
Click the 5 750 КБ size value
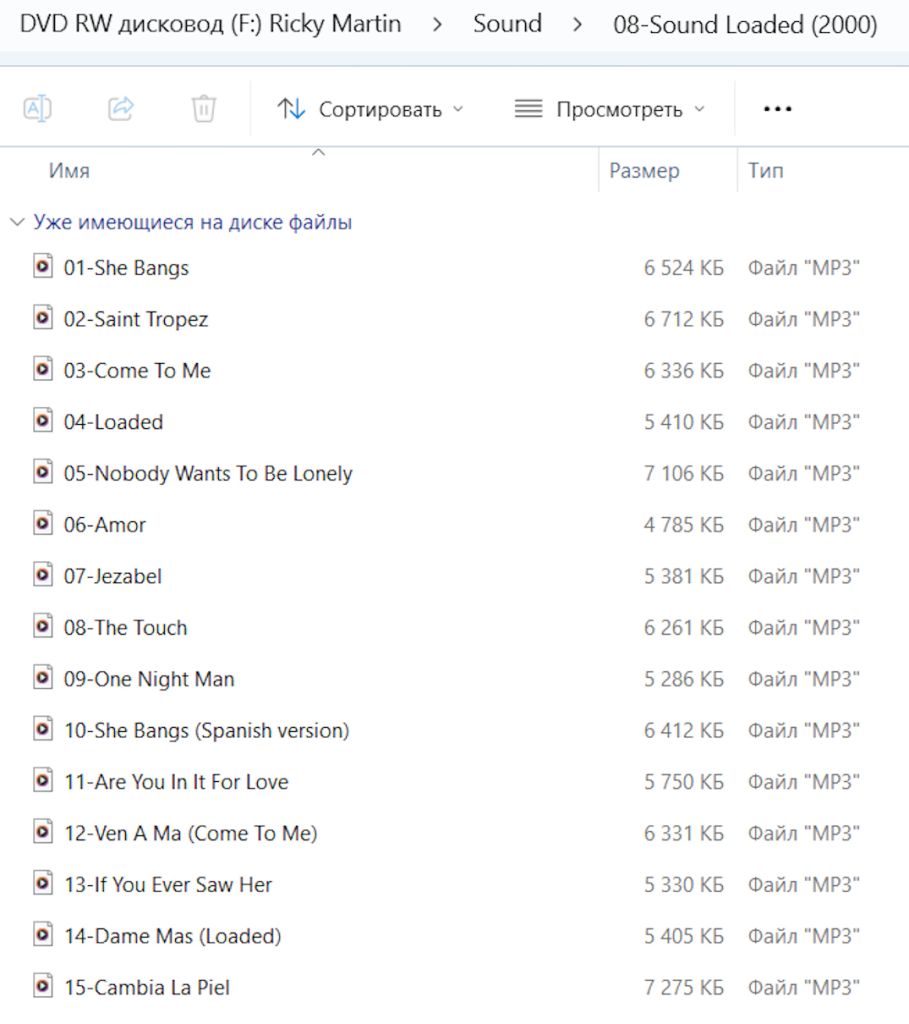click(684, 782)
